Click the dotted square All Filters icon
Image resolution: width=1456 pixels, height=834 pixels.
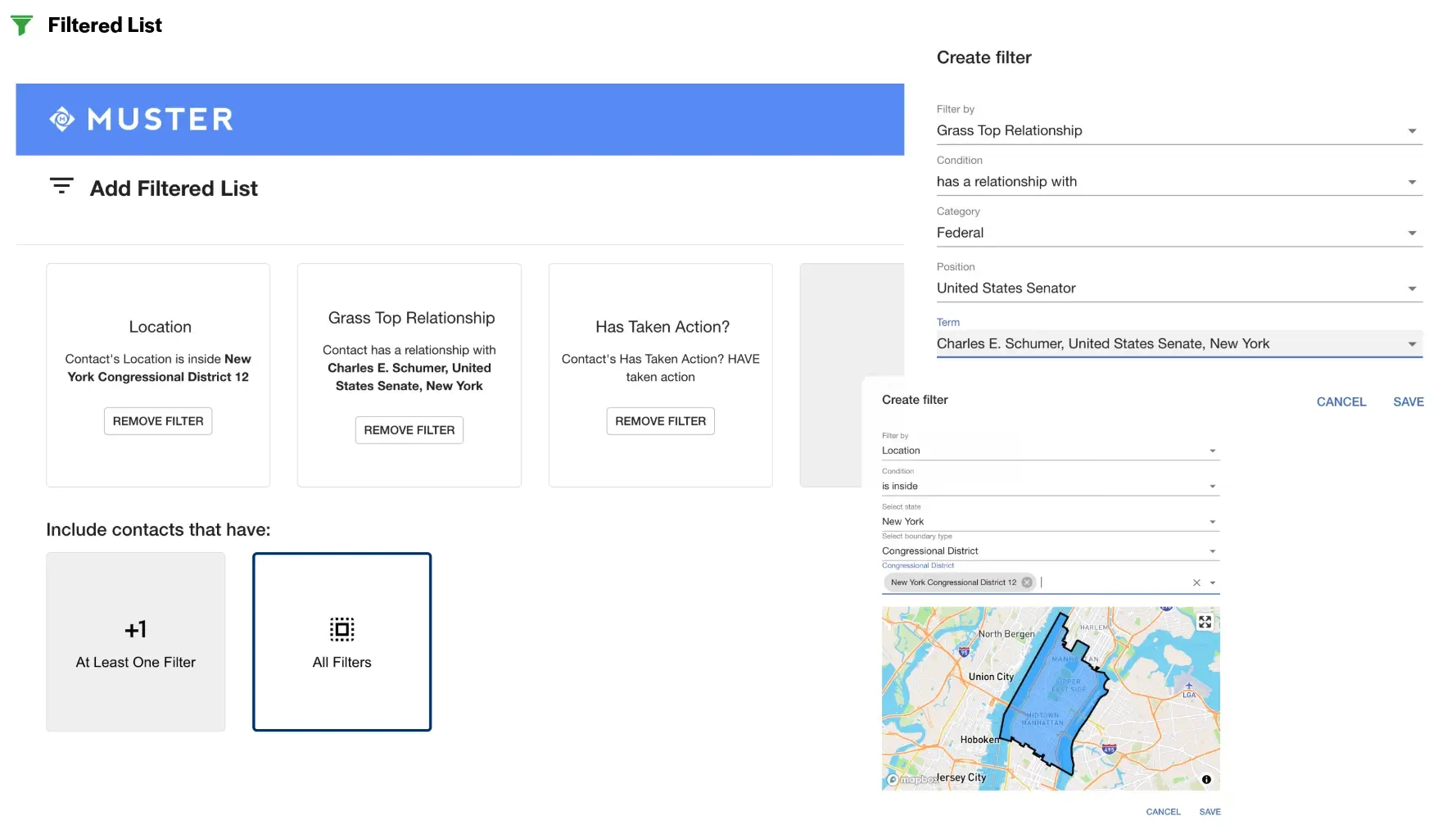[x=342, y=629]
